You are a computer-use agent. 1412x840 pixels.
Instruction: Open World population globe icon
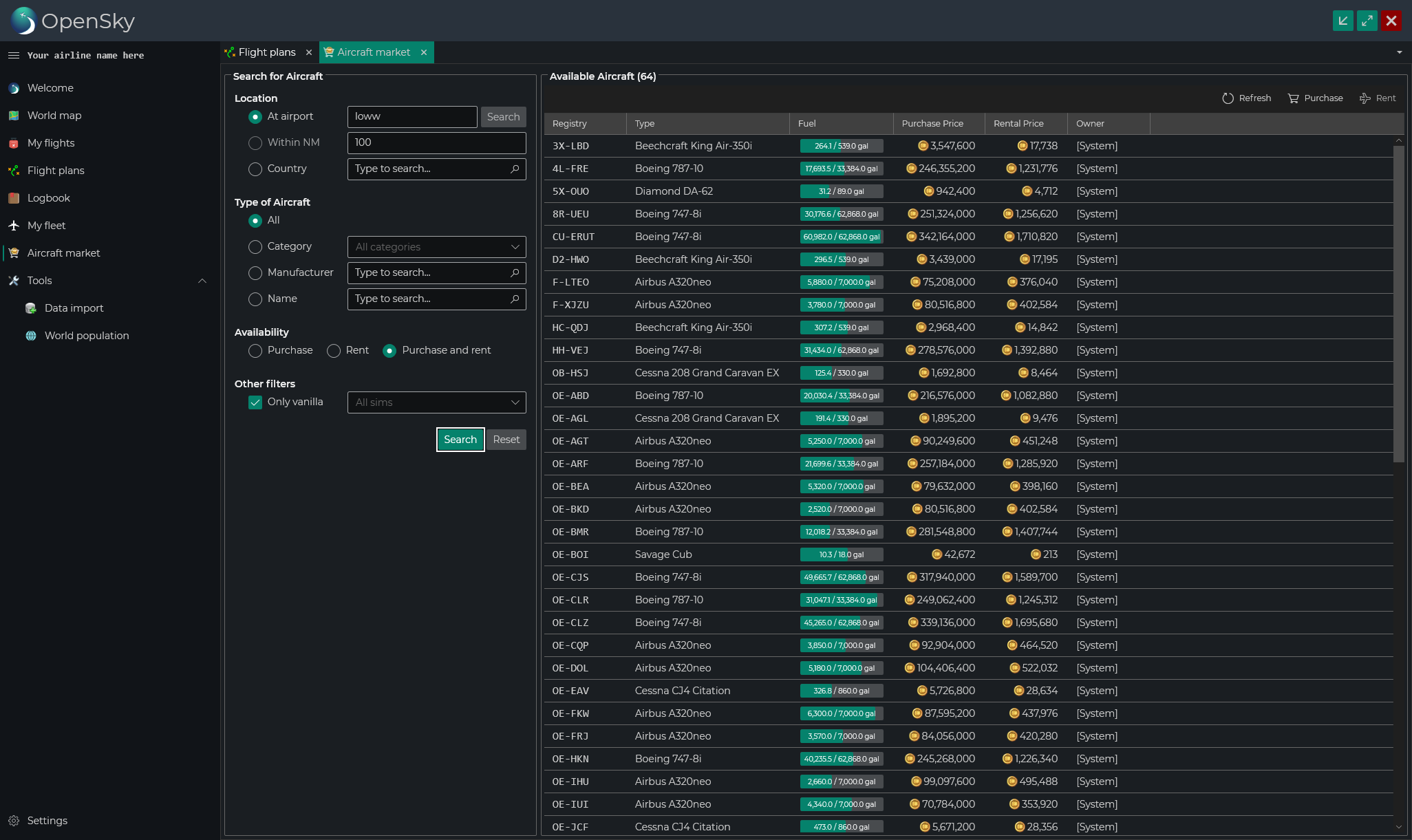(31, 336)
